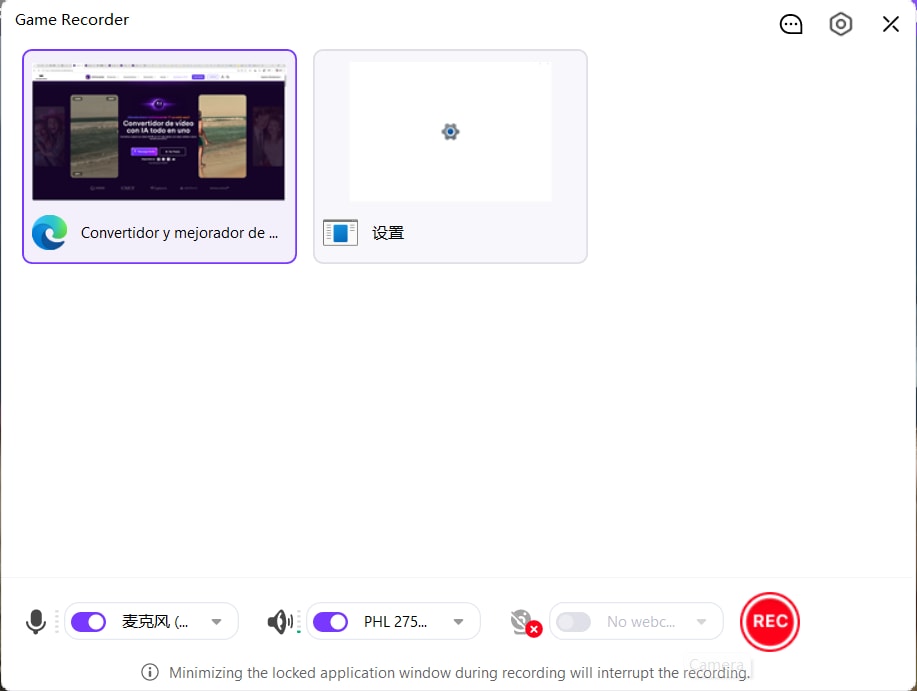Open the feedback chat bubble icon
The image size is (917, 691).
click(791, 24)
